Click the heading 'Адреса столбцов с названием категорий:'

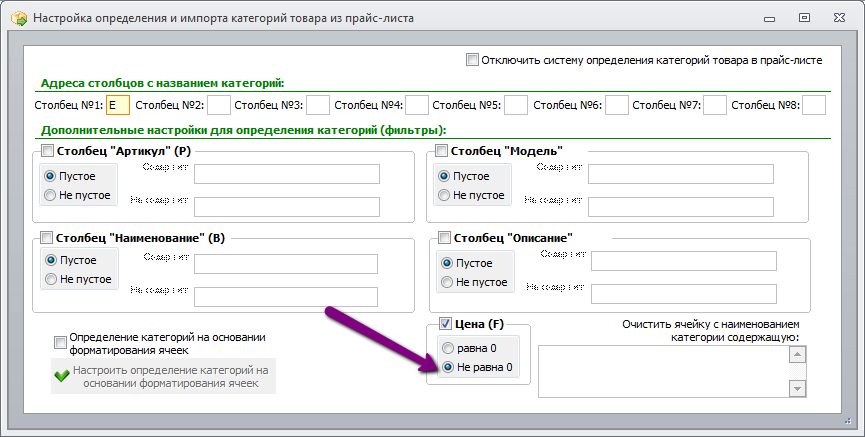163,84
